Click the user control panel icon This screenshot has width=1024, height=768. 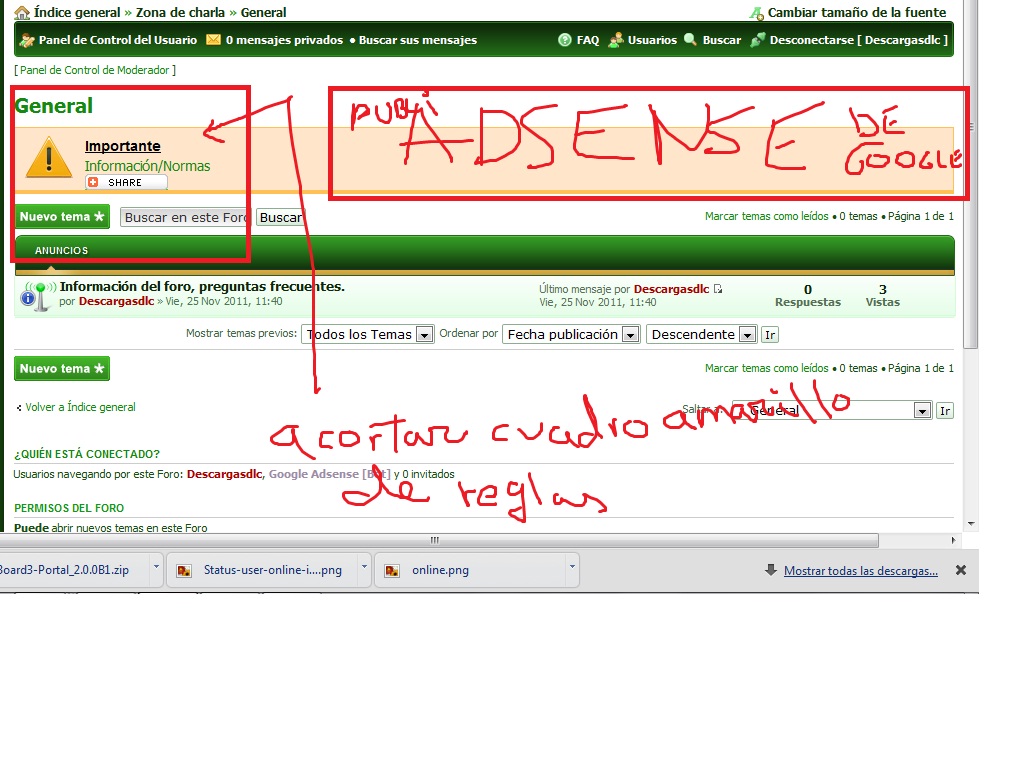(27, 40)
